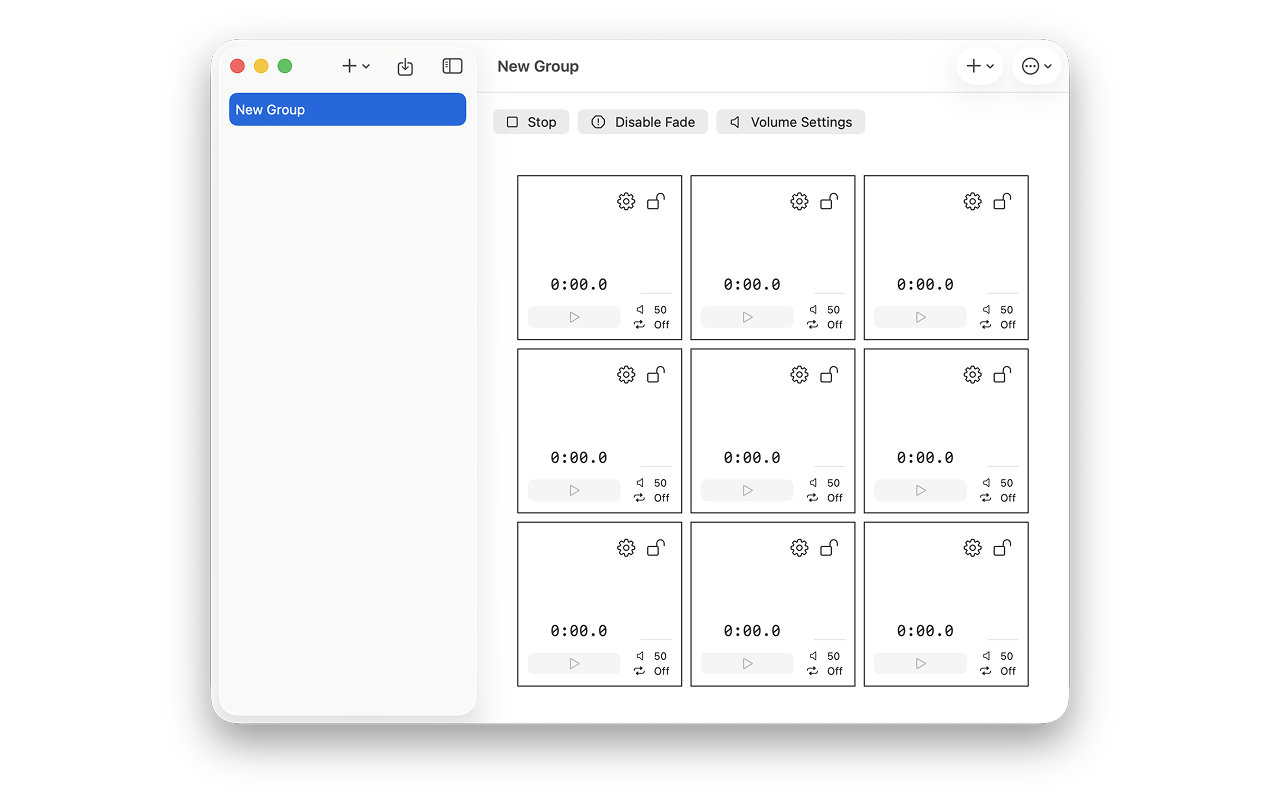This screenshot has height=800, width=1280.
Task: Play the second-row, third-column sound pad
Action: 920,490
